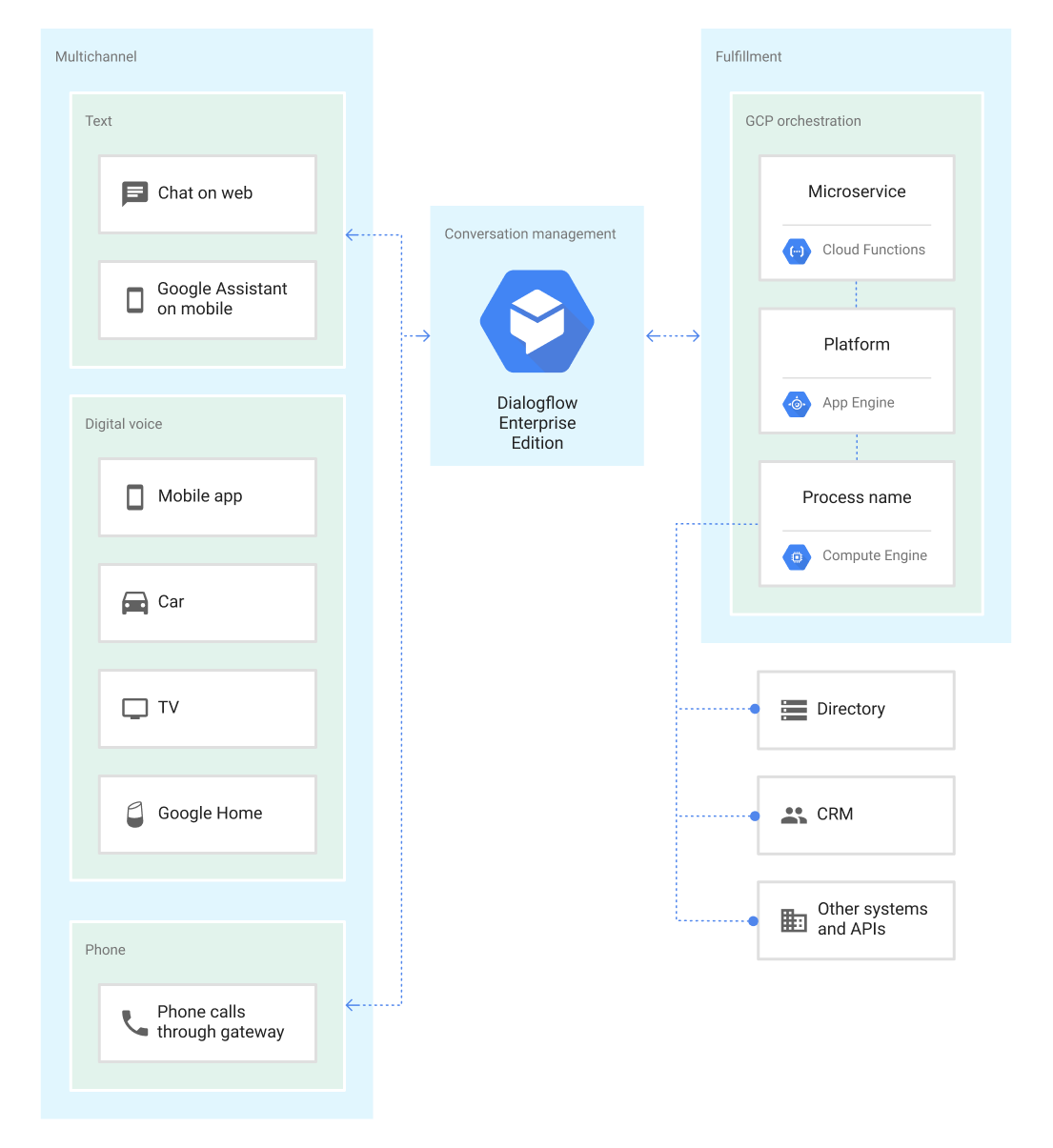
Task: Click the App Engine hexagon icon
Action: pyautogui.click(x=797, y=404)
